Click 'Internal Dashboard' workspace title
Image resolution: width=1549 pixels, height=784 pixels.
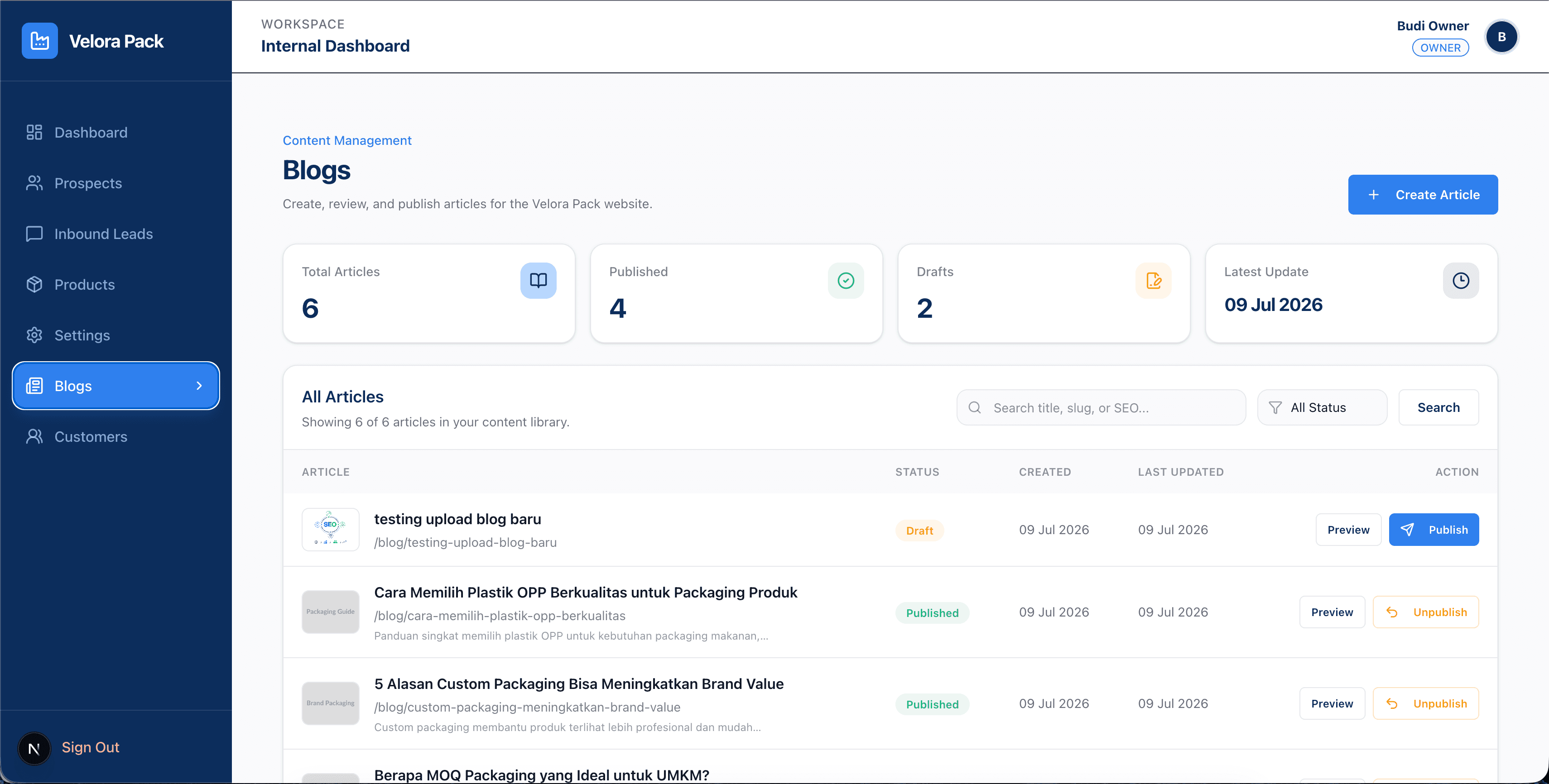(x=335, y=46)
